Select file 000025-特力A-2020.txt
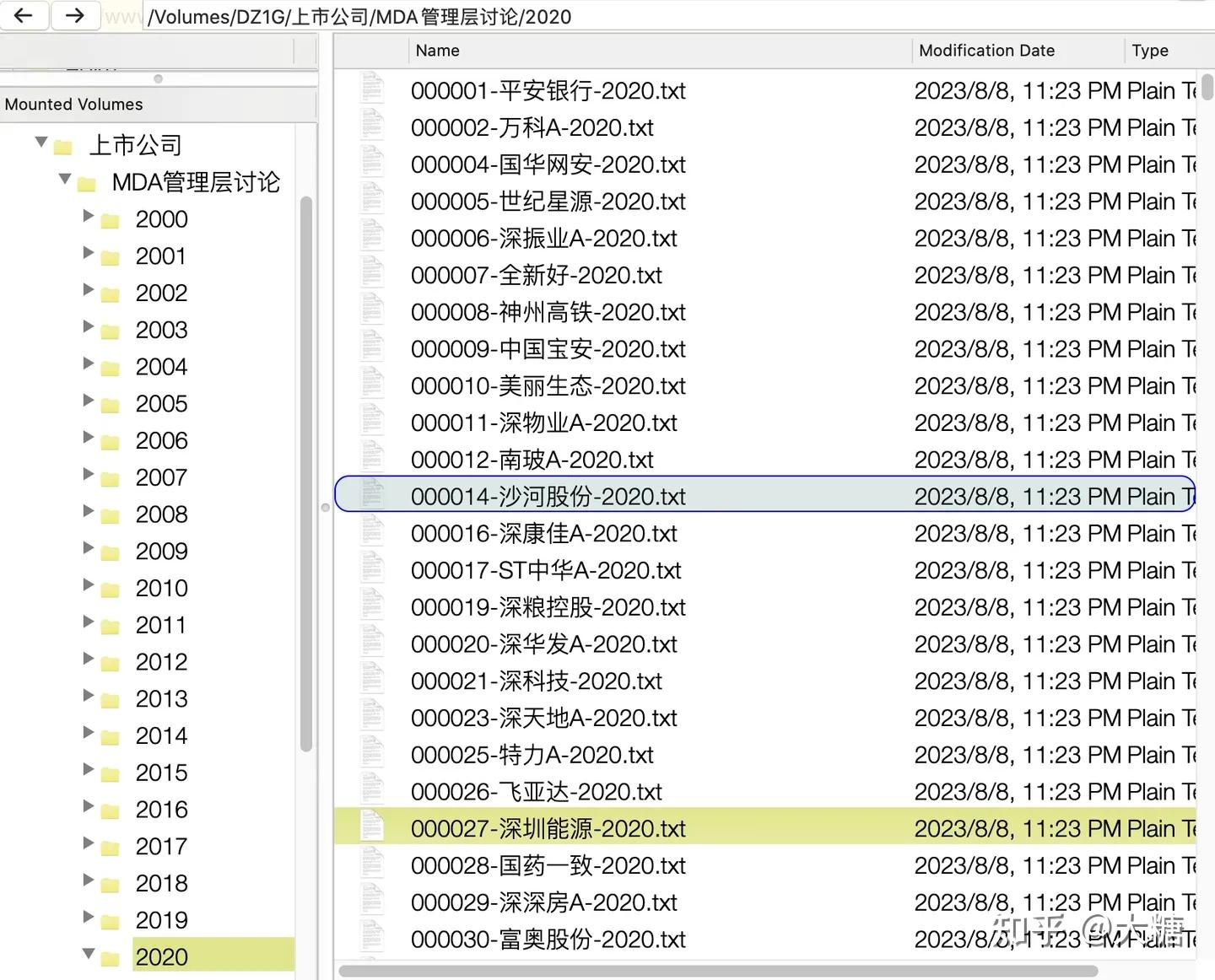Viewport: 1215px width, 980px height. click(532, 755)
